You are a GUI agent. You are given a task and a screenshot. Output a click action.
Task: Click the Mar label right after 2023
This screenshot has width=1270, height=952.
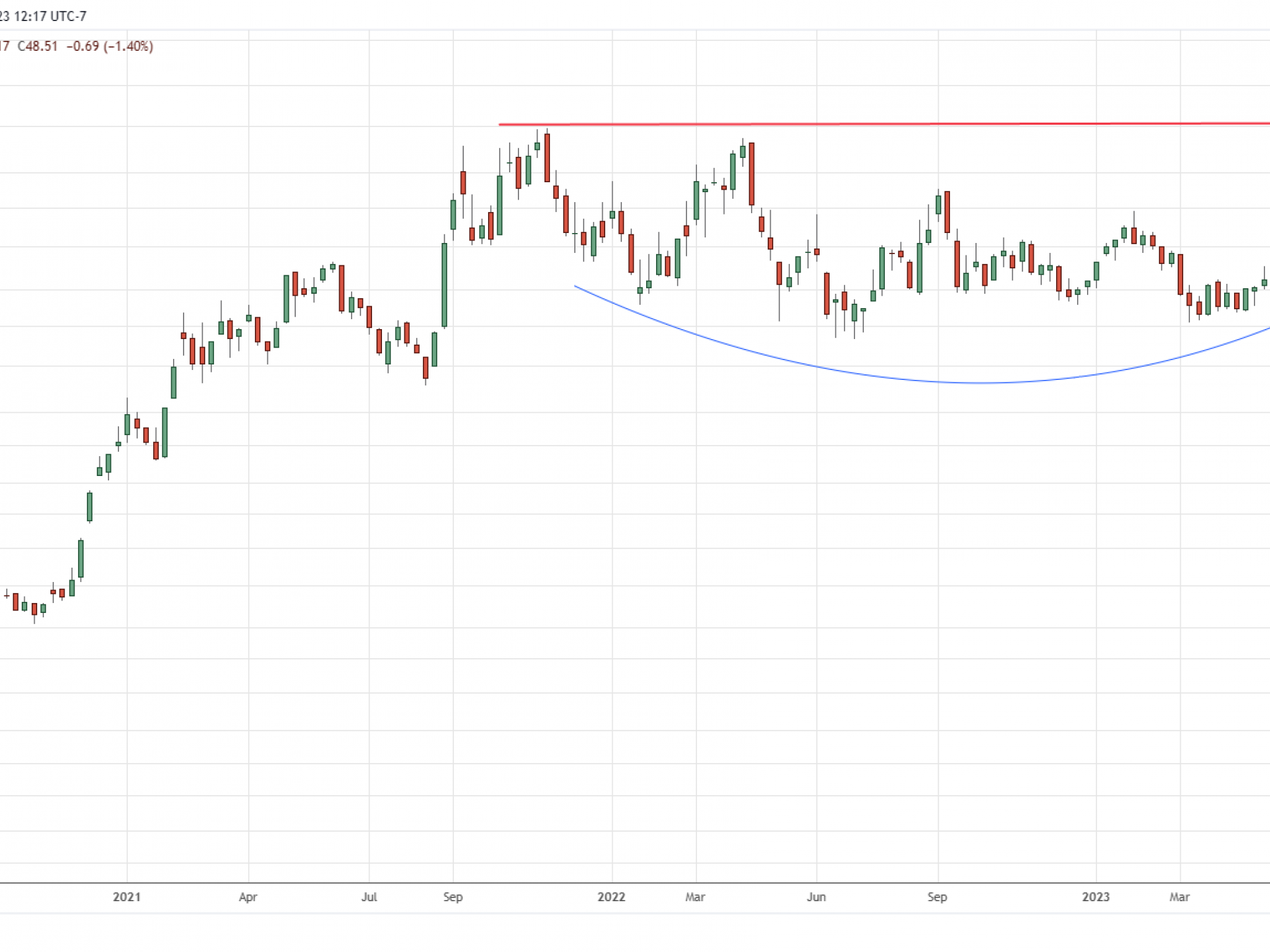(1179, 897)
